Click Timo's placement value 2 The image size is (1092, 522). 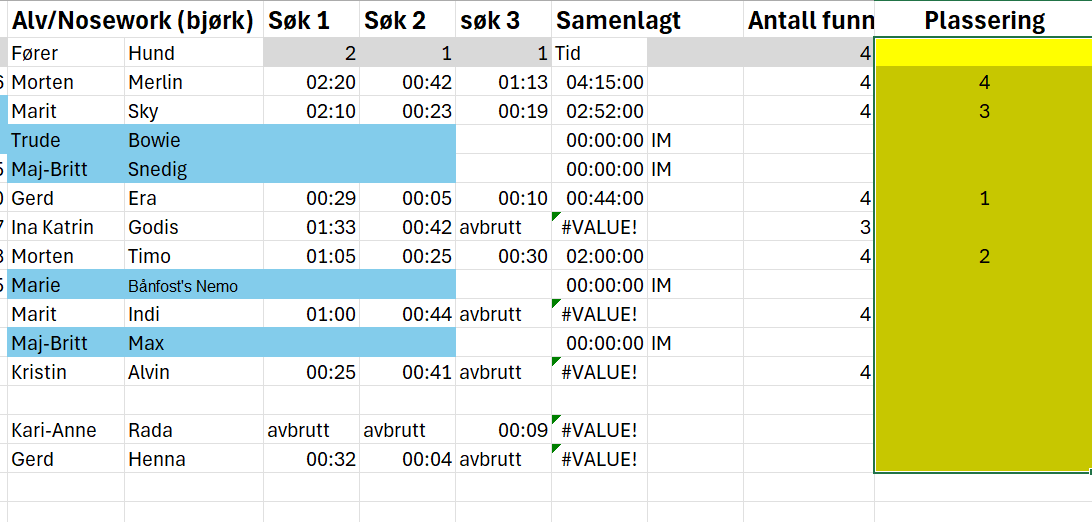coord(983,256)
